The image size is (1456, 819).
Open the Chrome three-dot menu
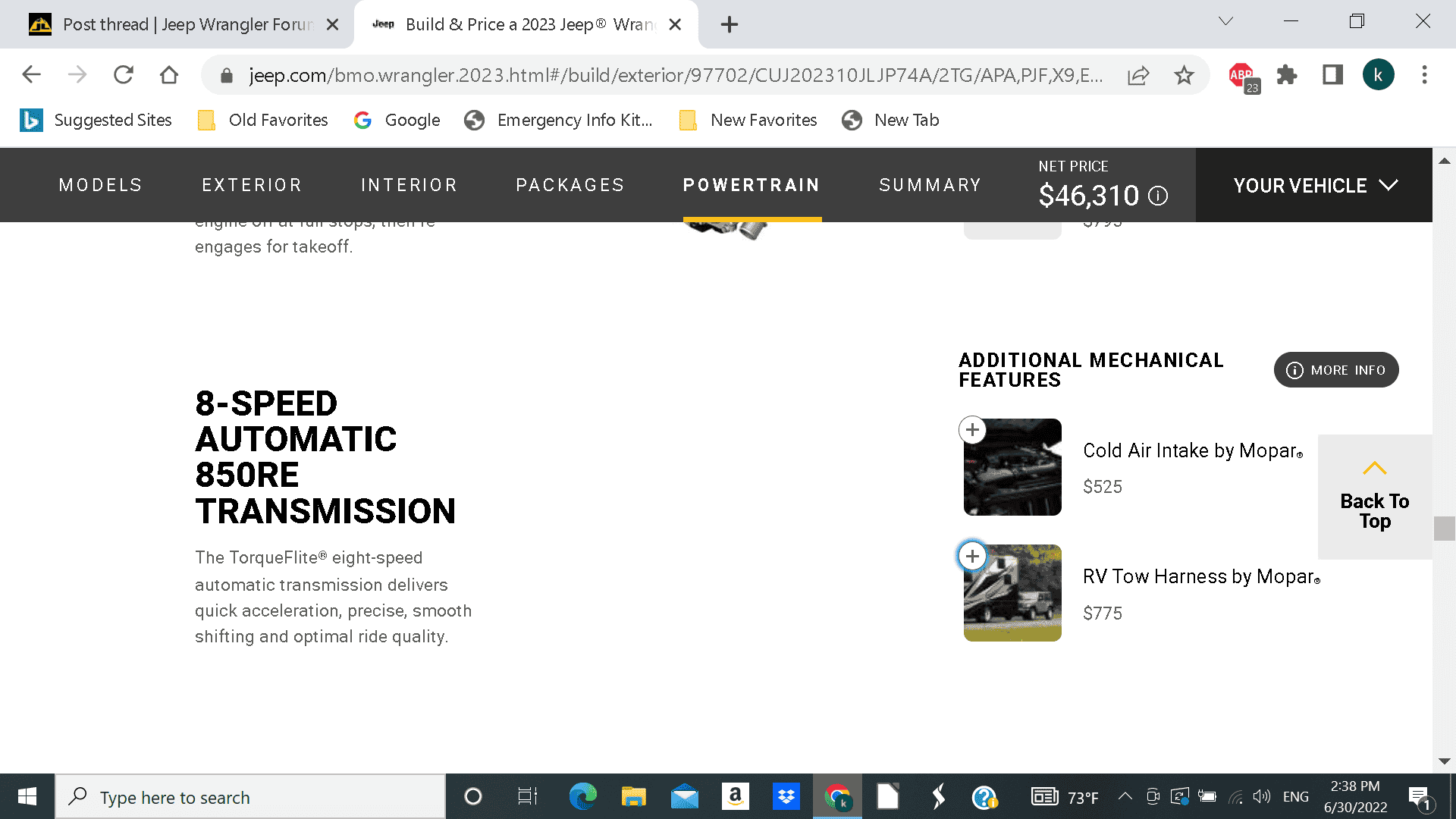pyautogui.click(x=1424, y=74)
